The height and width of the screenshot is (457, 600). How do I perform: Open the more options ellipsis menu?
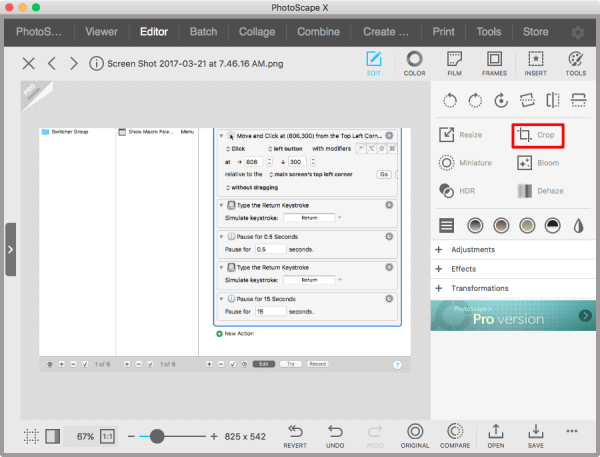point(572,431)
